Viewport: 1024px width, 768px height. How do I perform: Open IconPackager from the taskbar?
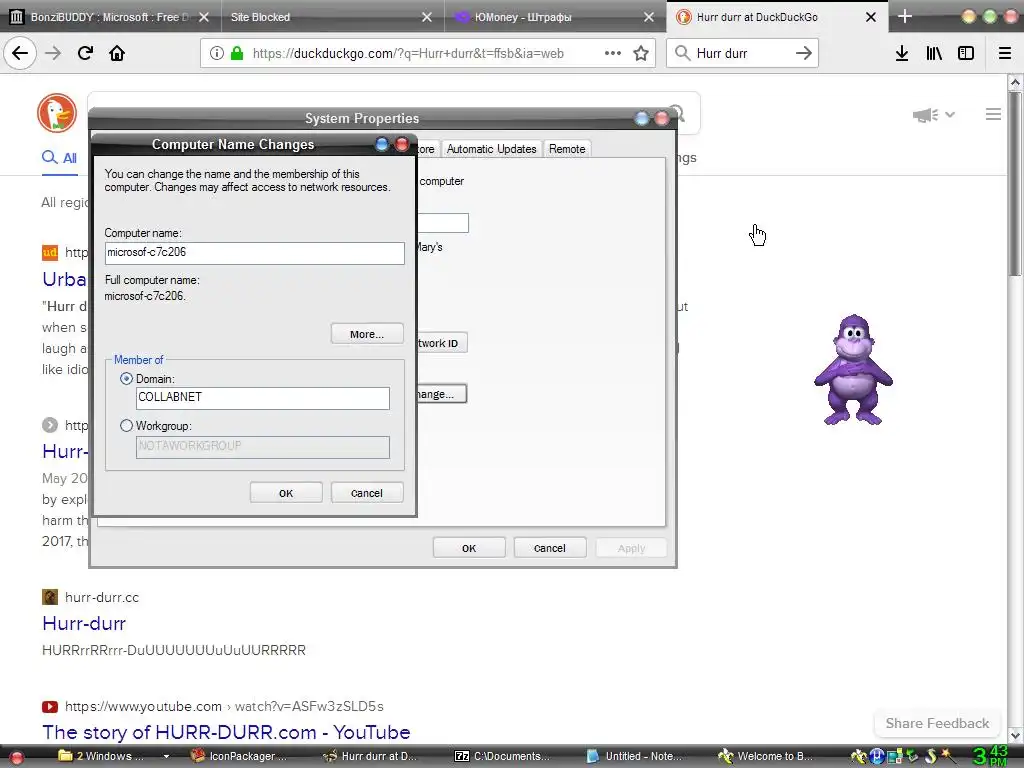click(x=238, y=756)
